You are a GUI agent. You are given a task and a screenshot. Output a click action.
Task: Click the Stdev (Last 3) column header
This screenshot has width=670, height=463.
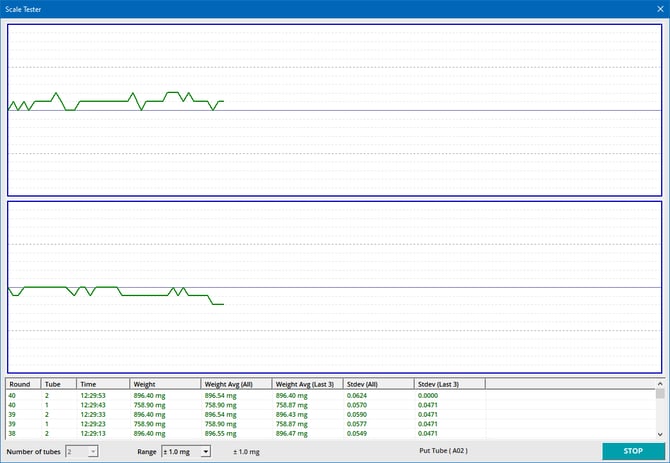point(448,383)
